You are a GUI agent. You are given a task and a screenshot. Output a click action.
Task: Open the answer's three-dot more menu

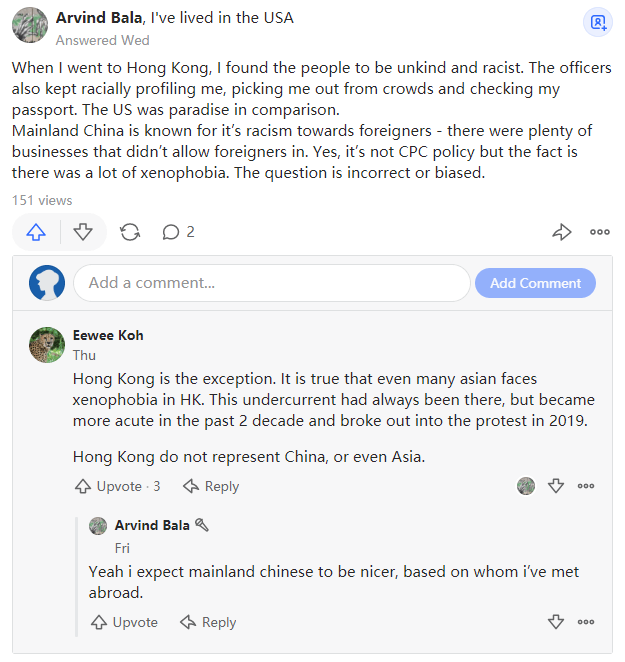(599, 232)
